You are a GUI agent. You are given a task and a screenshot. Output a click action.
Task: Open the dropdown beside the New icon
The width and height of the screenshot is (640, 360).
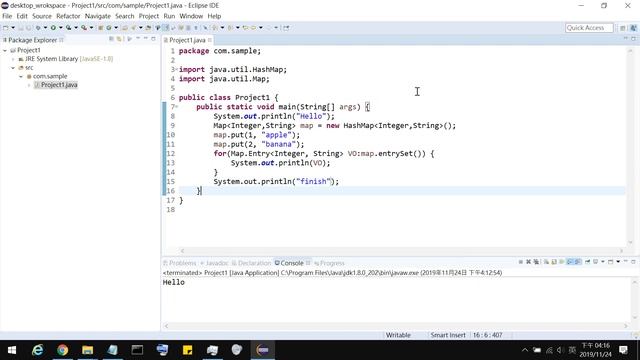click(13, 28)
